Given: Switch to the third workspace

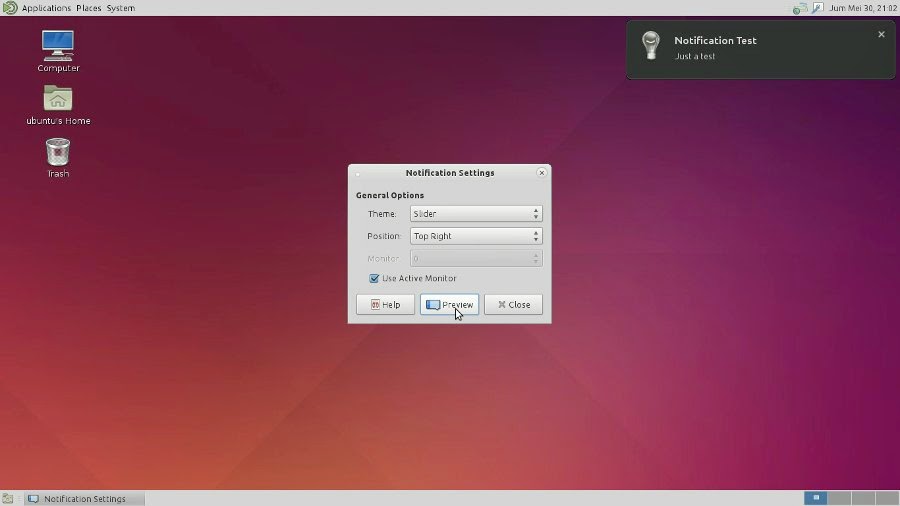Looking at the screenshot, I should tap(863, 498).
